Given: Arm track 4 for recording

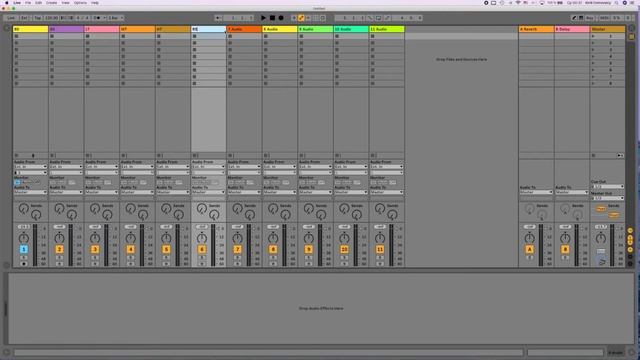Looking at the screenshot, I should tap(131, 264).
